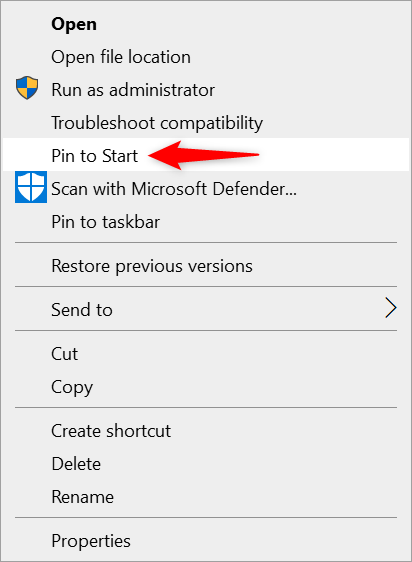This screenshot has height=562, width=412.
Task: Open Properties from the context menu
Action: [x=206, y=541]
